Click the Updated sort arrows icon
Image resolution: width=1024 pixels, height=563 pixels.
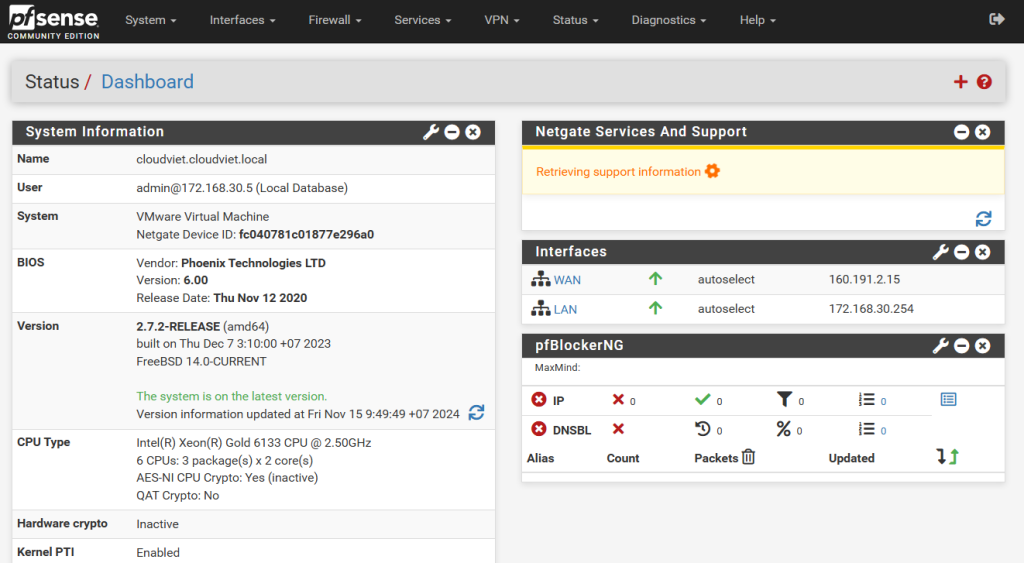(948, 457)
